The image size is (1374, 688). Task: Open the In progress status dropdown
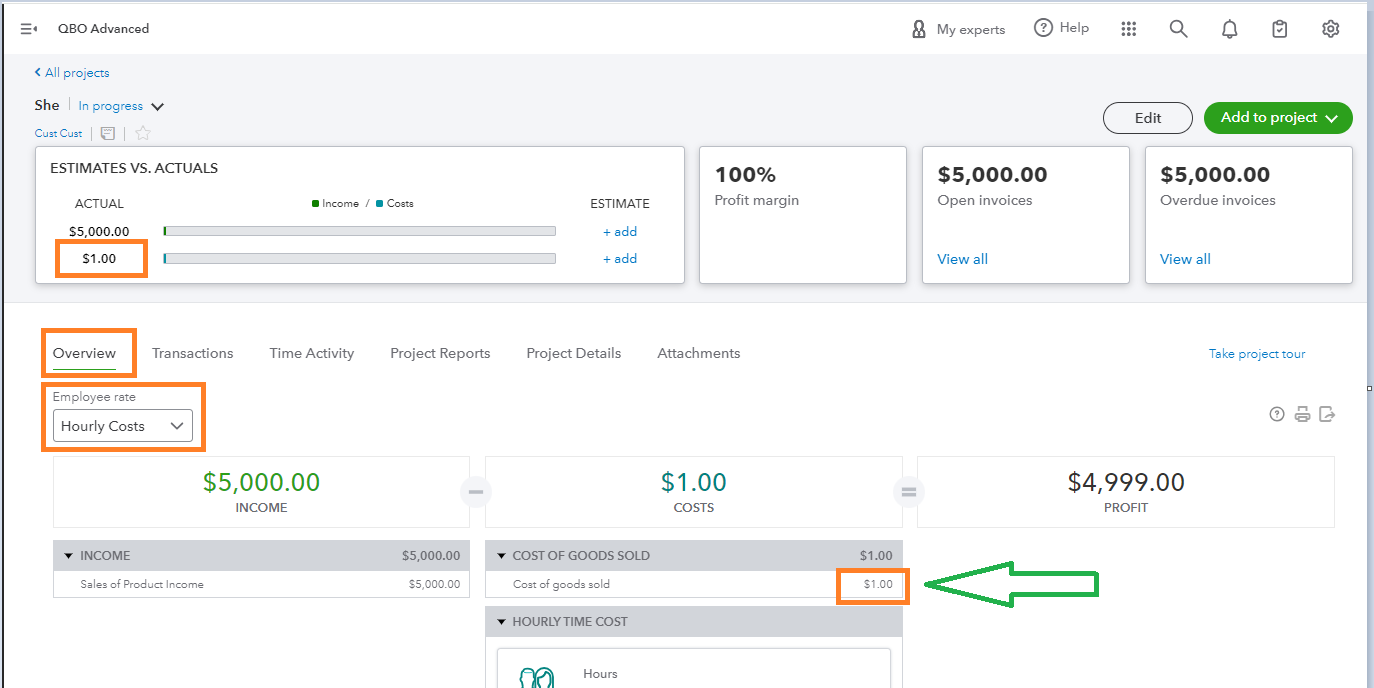coord(121,106)
